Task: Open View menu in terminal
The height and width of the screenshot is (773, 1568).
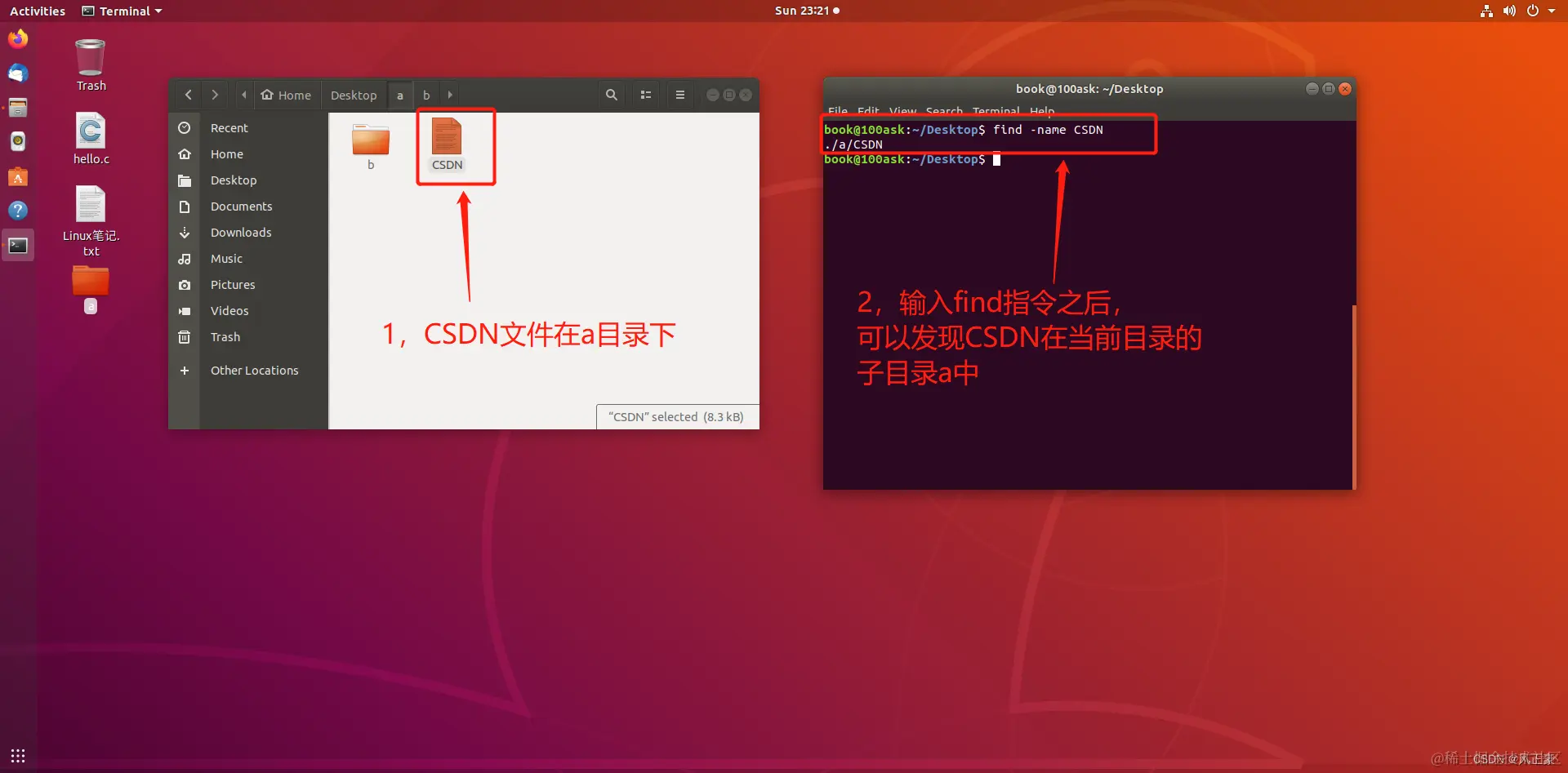Action: coord(902,111)
